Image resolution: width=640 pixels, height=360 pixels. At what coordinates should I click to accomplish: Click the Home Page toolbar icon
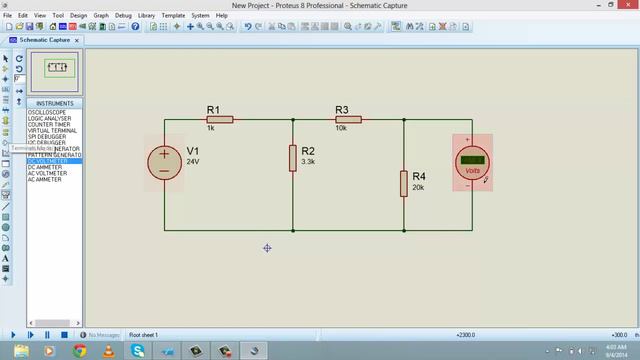53,27
